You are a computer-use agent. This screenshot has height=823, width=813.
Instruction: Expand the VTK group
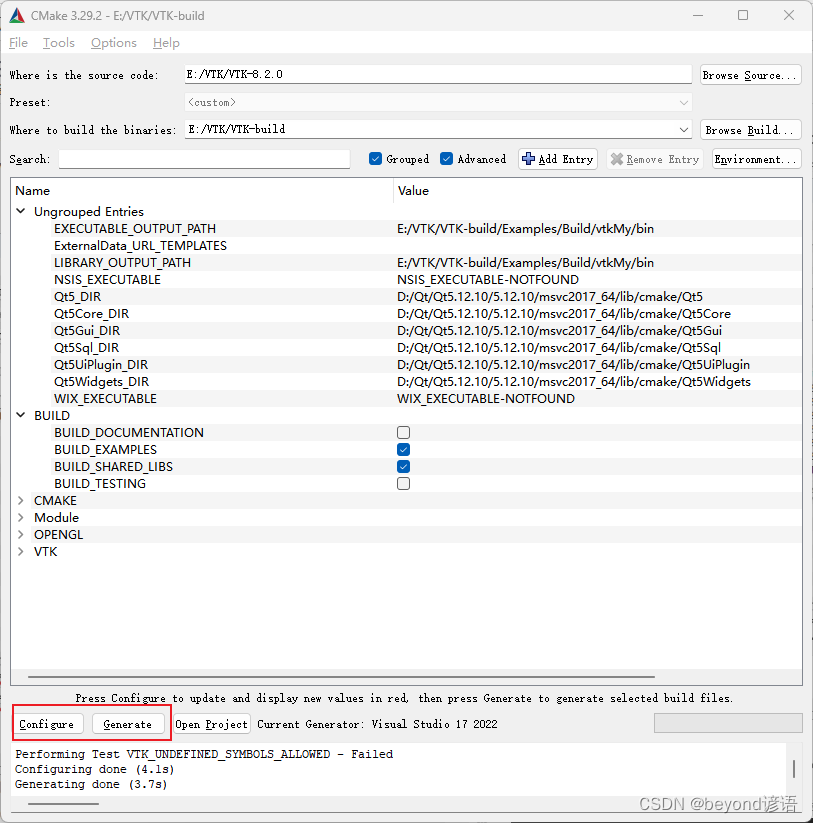(21, 552)
